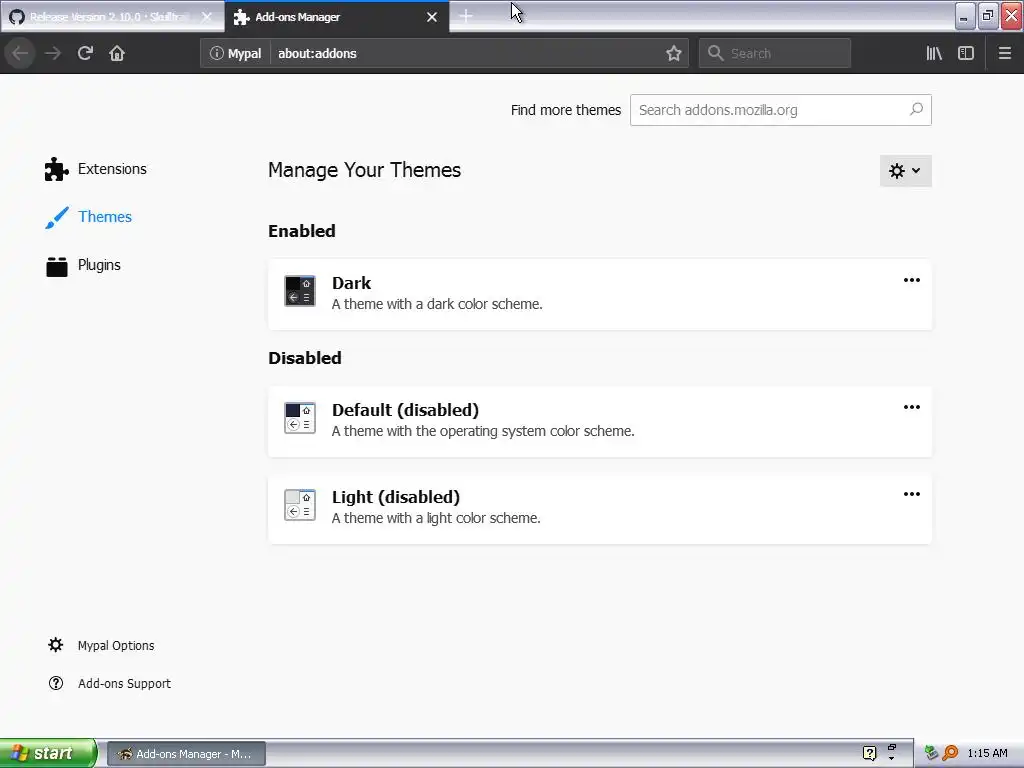1024x768 pixels.
Task: Toggle the sidebar view icon
Action: point(966,53)
